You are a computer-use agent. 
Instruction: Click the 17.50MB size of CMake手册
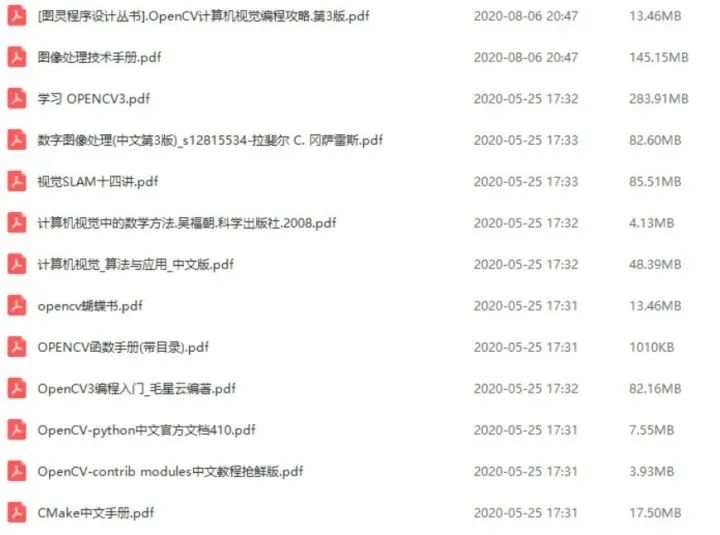coord(655,513)
